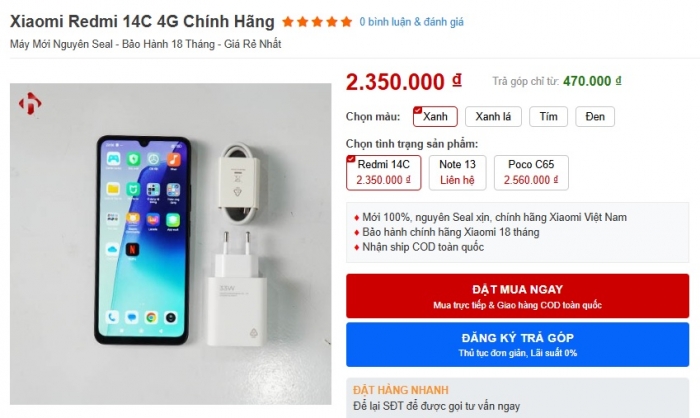This screenshot has height=418, width=700.
Task: Click the Netflix app icon in phone photo
Action: point(132,249)
